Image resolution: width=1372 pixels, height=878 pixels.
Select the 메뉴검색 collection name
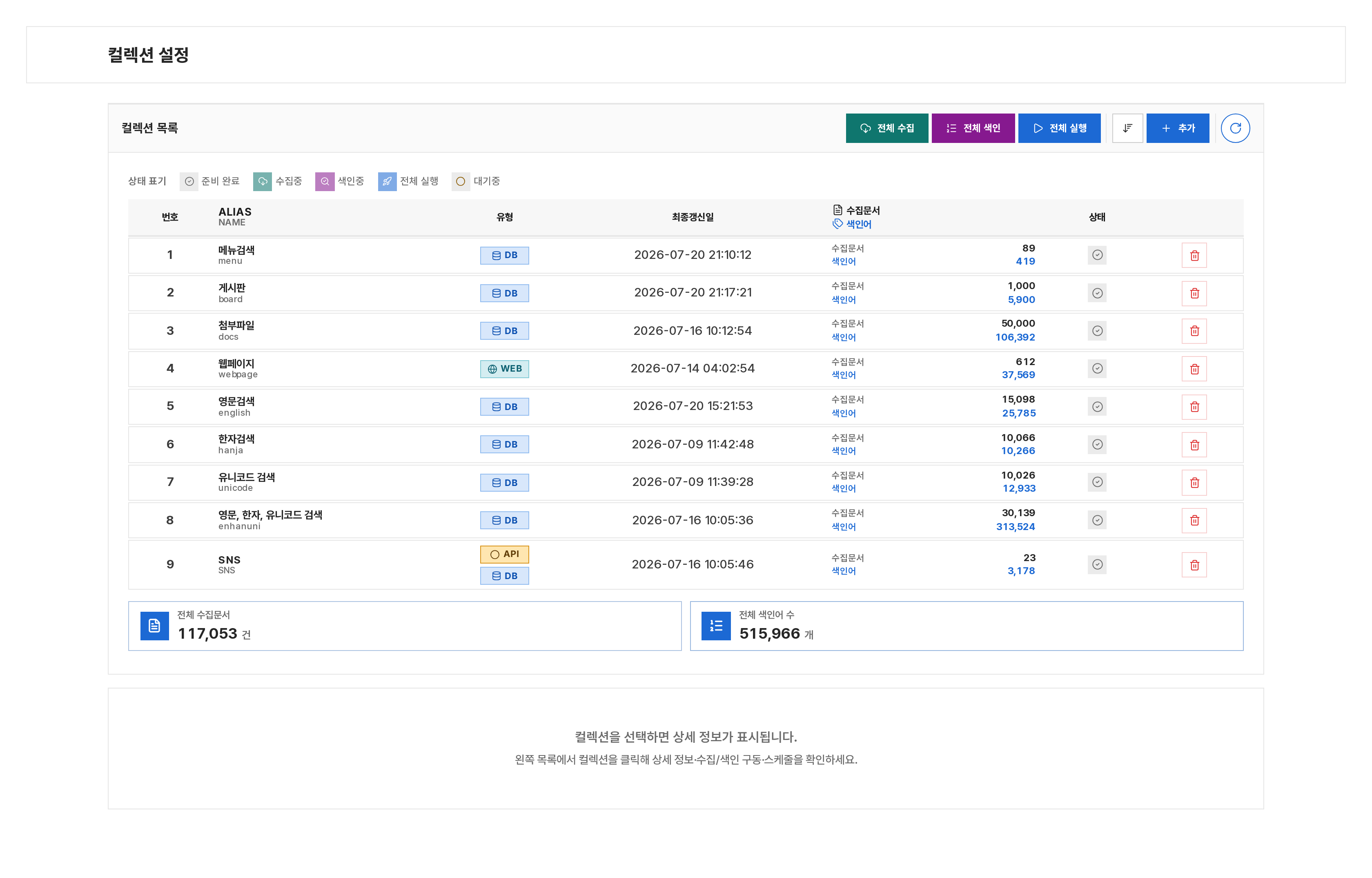(236, 250)
